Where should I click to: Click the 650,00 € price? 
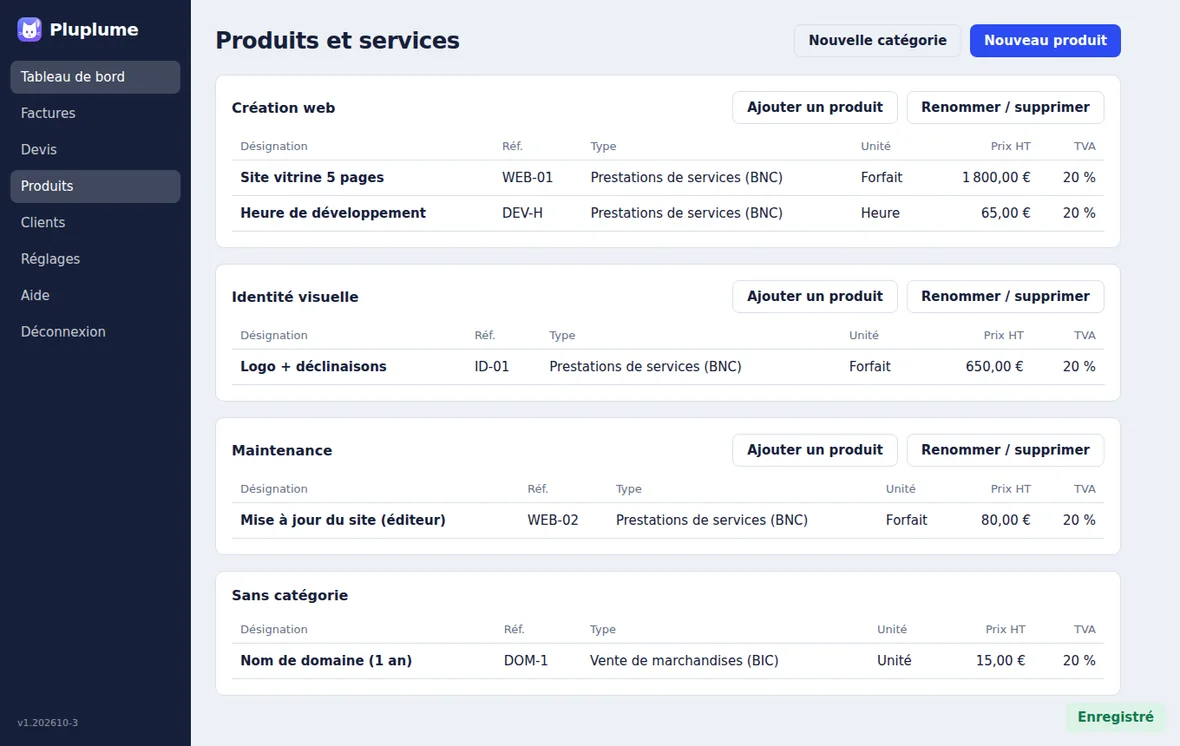click(995, 367)
